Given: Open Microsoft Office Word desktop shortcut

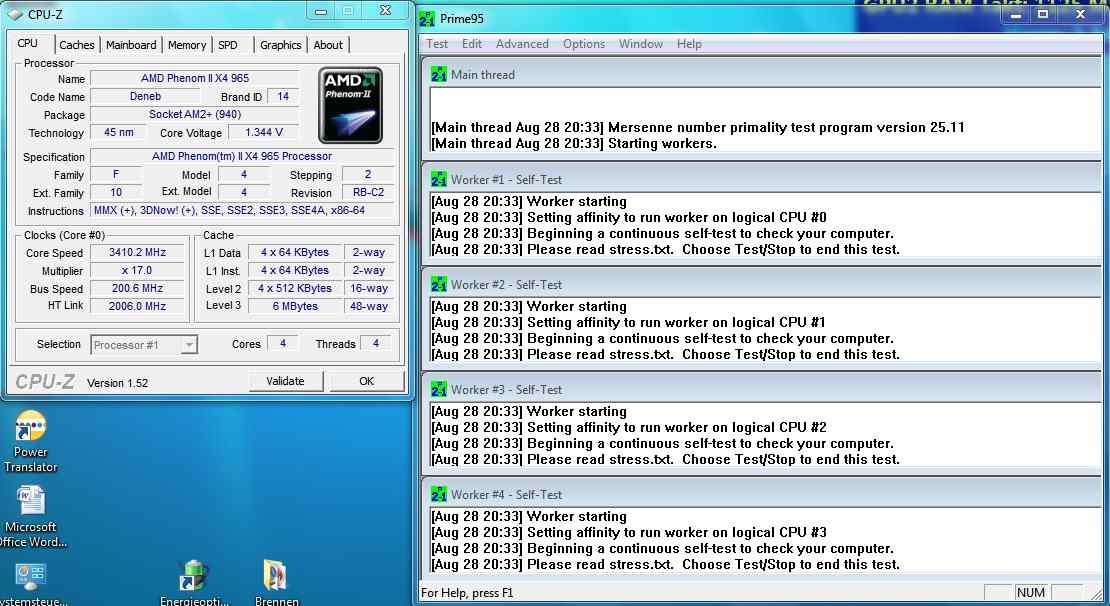Looking at the screenshot, I should [30, 516].
